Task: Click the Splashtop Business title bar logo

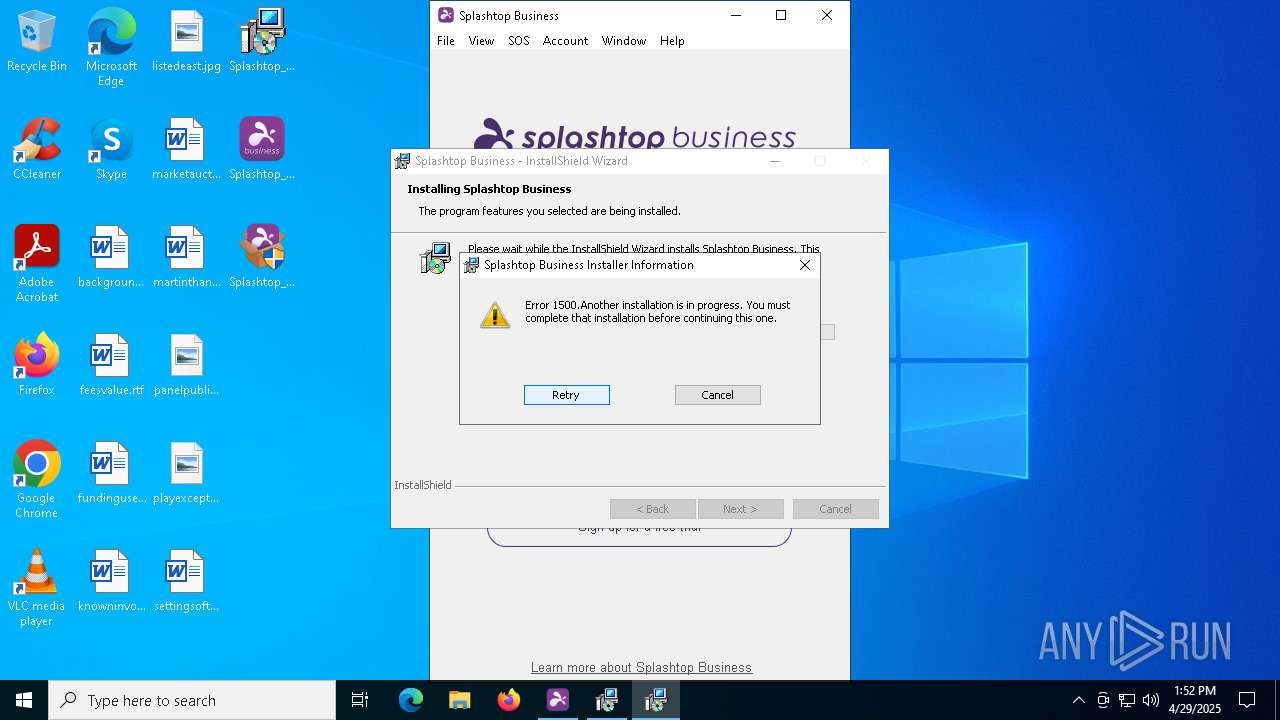Action: [446, 15]
